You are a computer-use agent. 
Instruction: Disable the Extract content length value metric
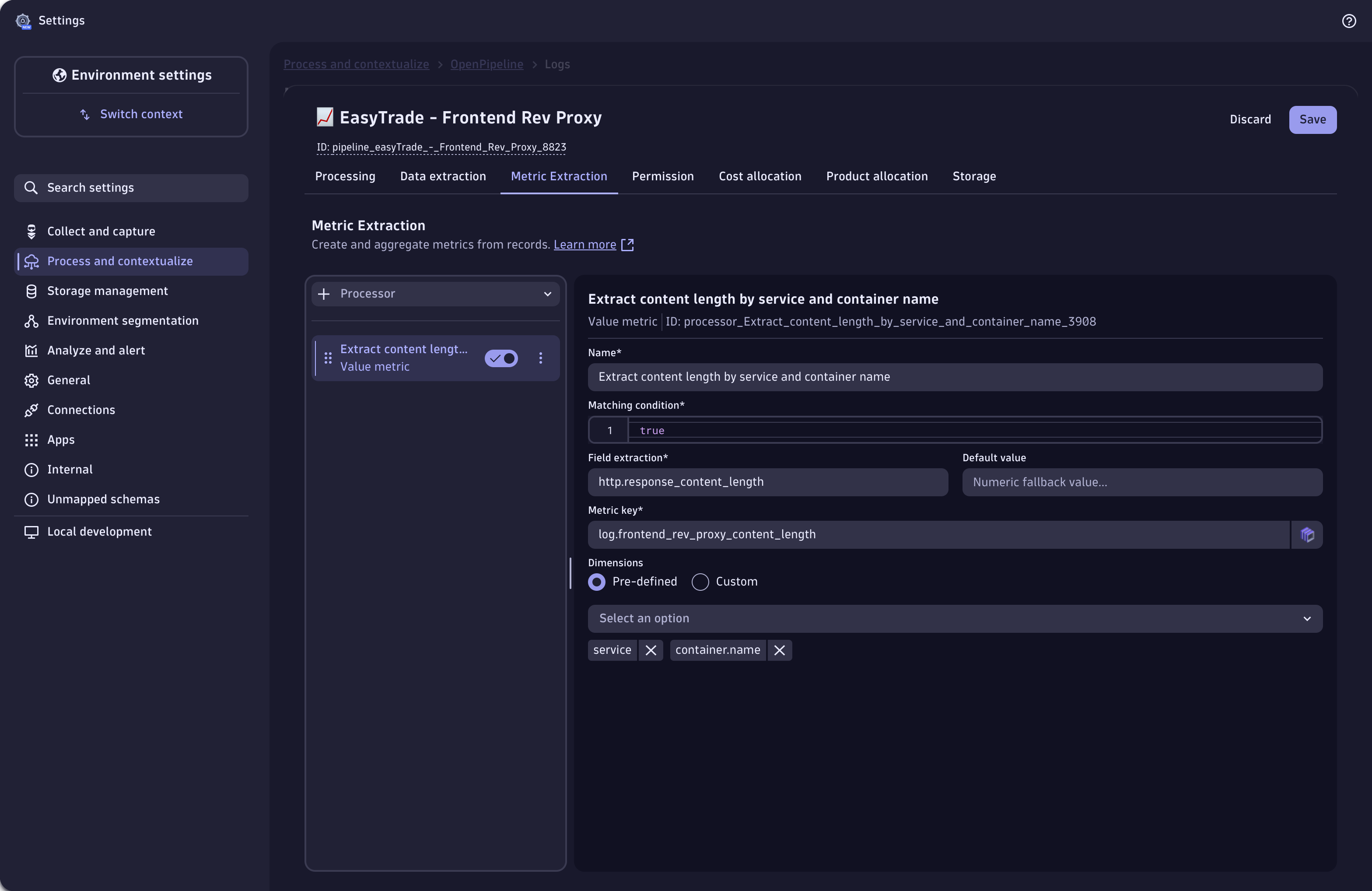coord(501,358)
